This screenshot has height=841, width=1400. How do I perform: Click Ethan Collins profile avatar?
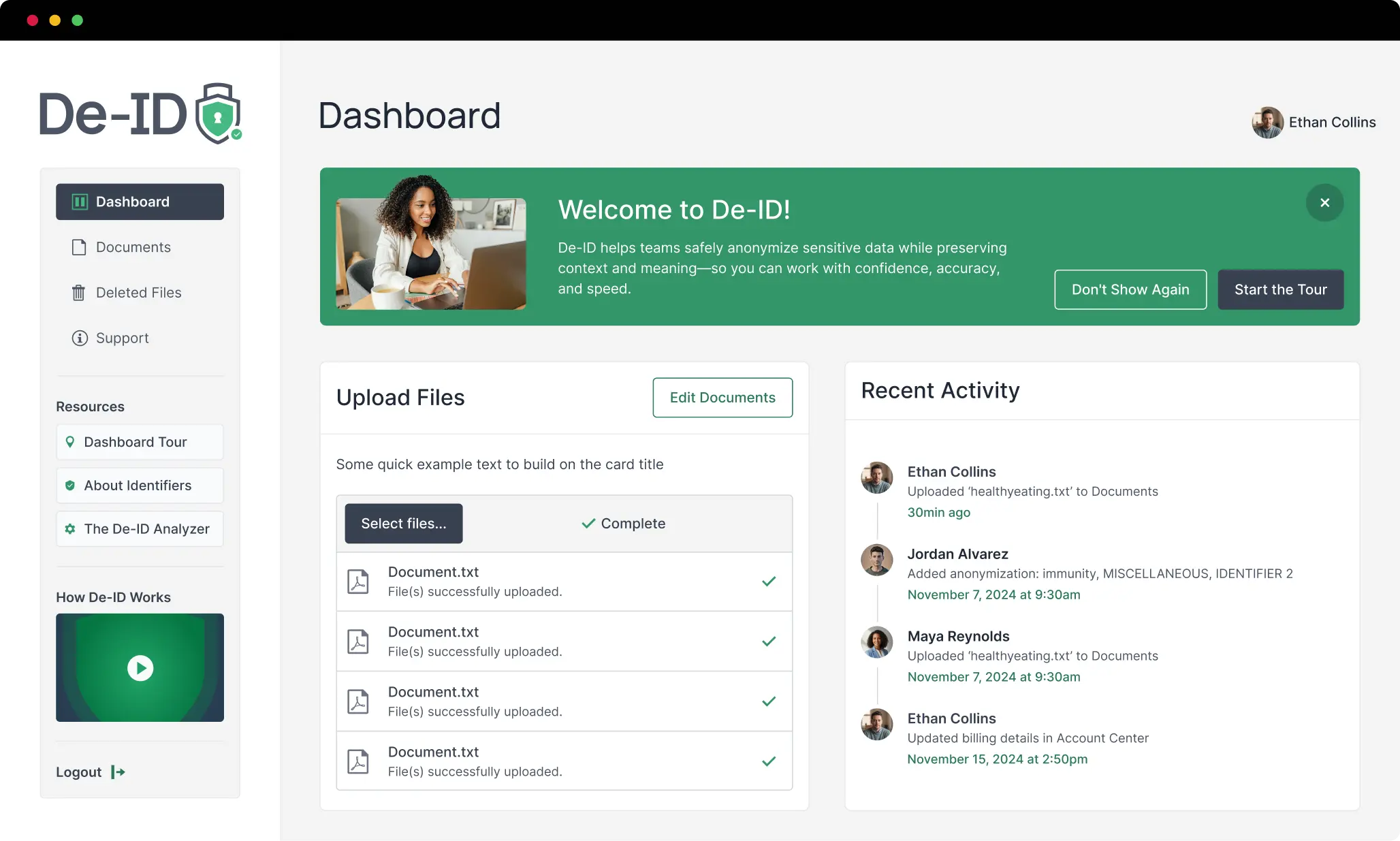point(1267,123)
